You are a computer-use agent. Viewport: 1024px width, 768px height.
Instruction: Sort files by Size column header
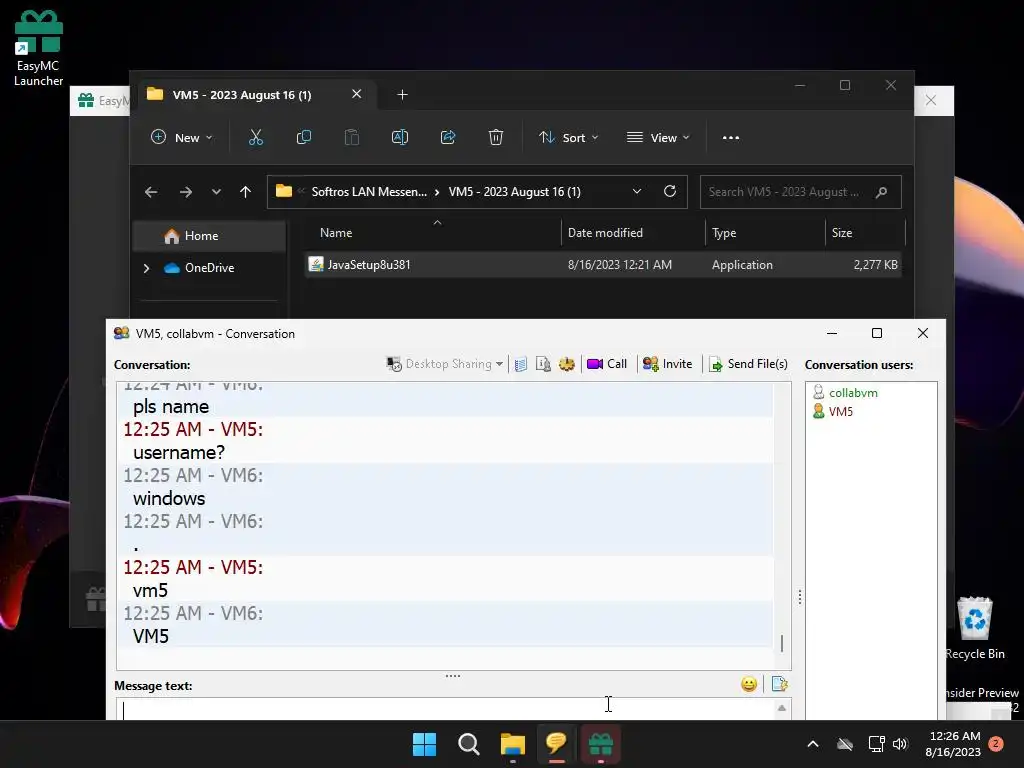click(x=865, y=233)
